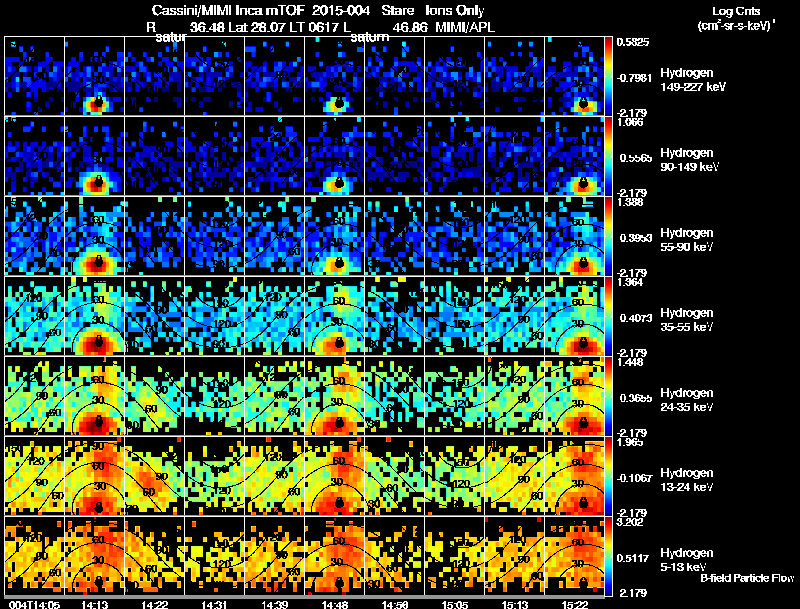Click the color bar beside Hydrogen 13-24 keV
Viewport: 800px width, 609px height.
click(x=608, y=476)
